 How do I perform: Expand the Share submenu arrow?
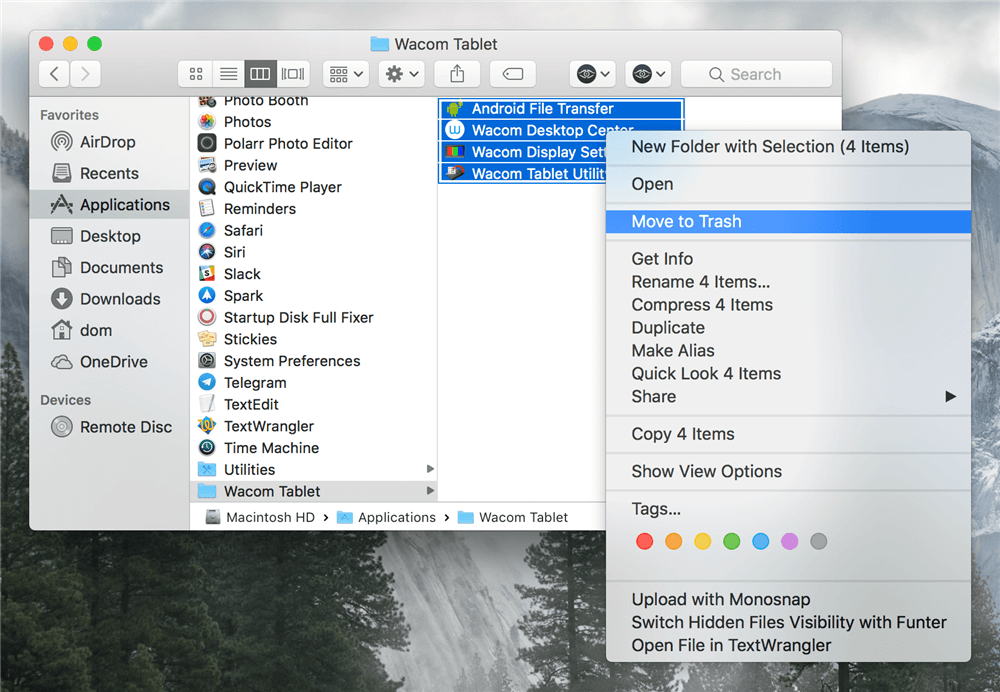click(x=950, y=397)
